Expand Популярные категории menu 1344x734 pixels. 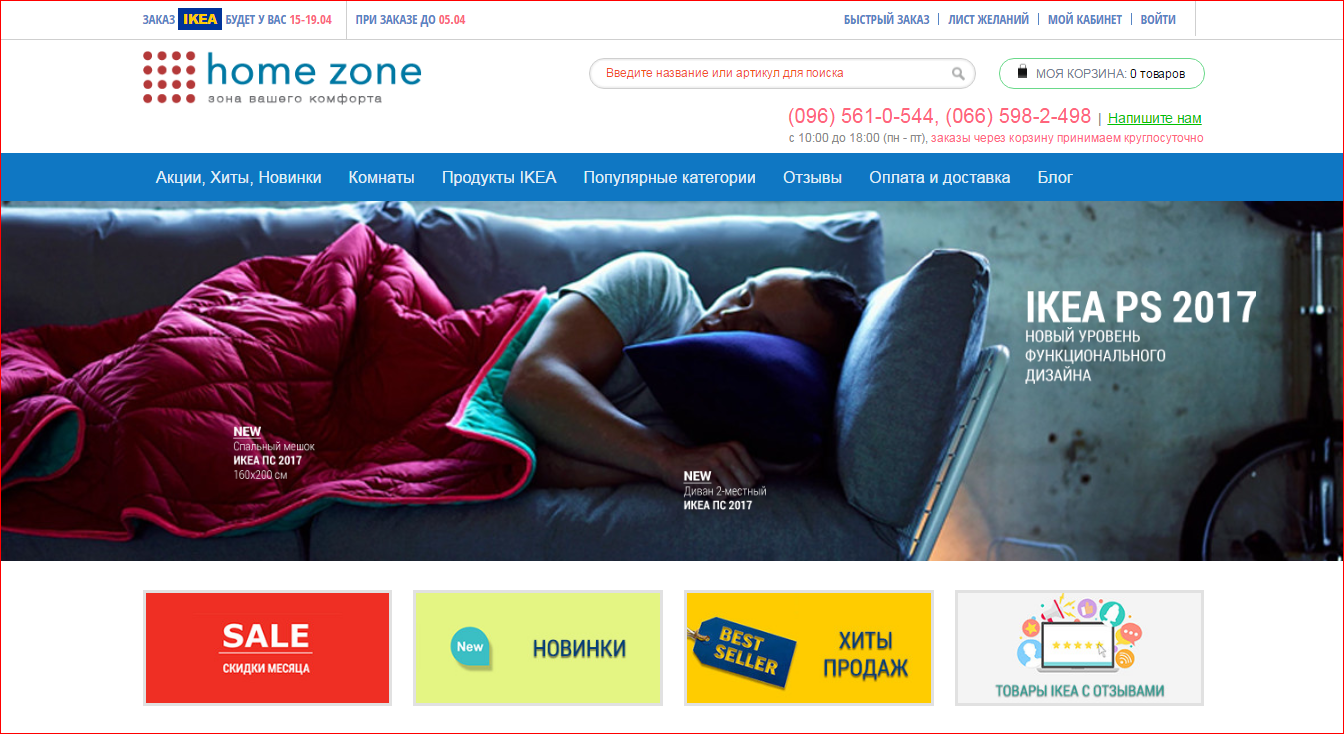pos(670,177)
